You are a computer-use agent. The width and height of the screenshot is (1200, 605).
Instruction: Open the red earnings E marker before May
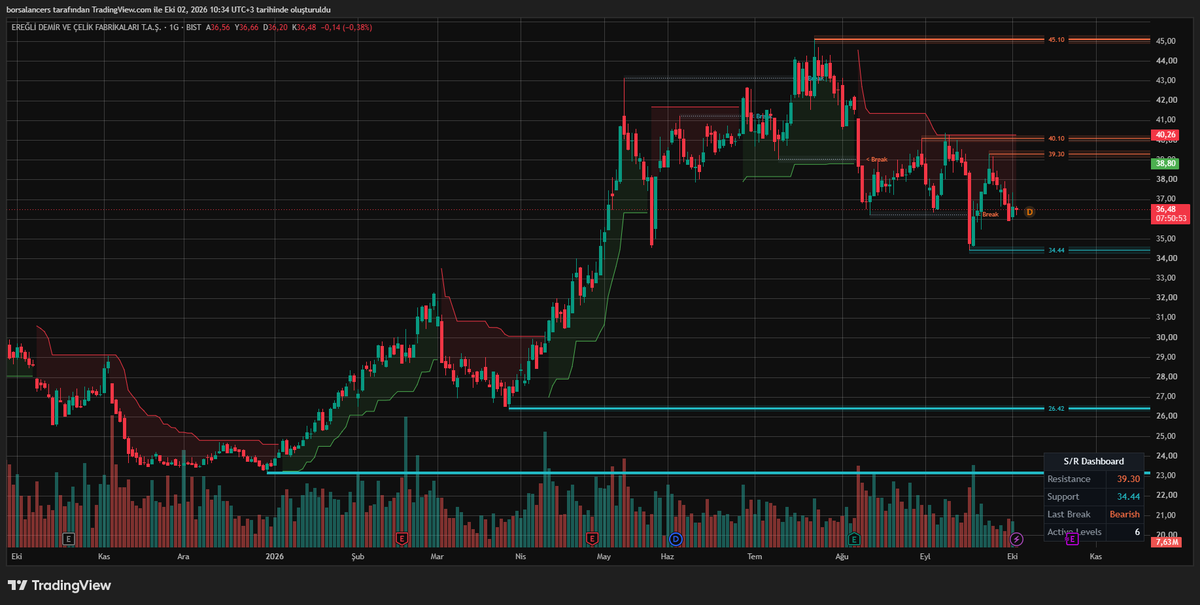click(x=591, y=538)
